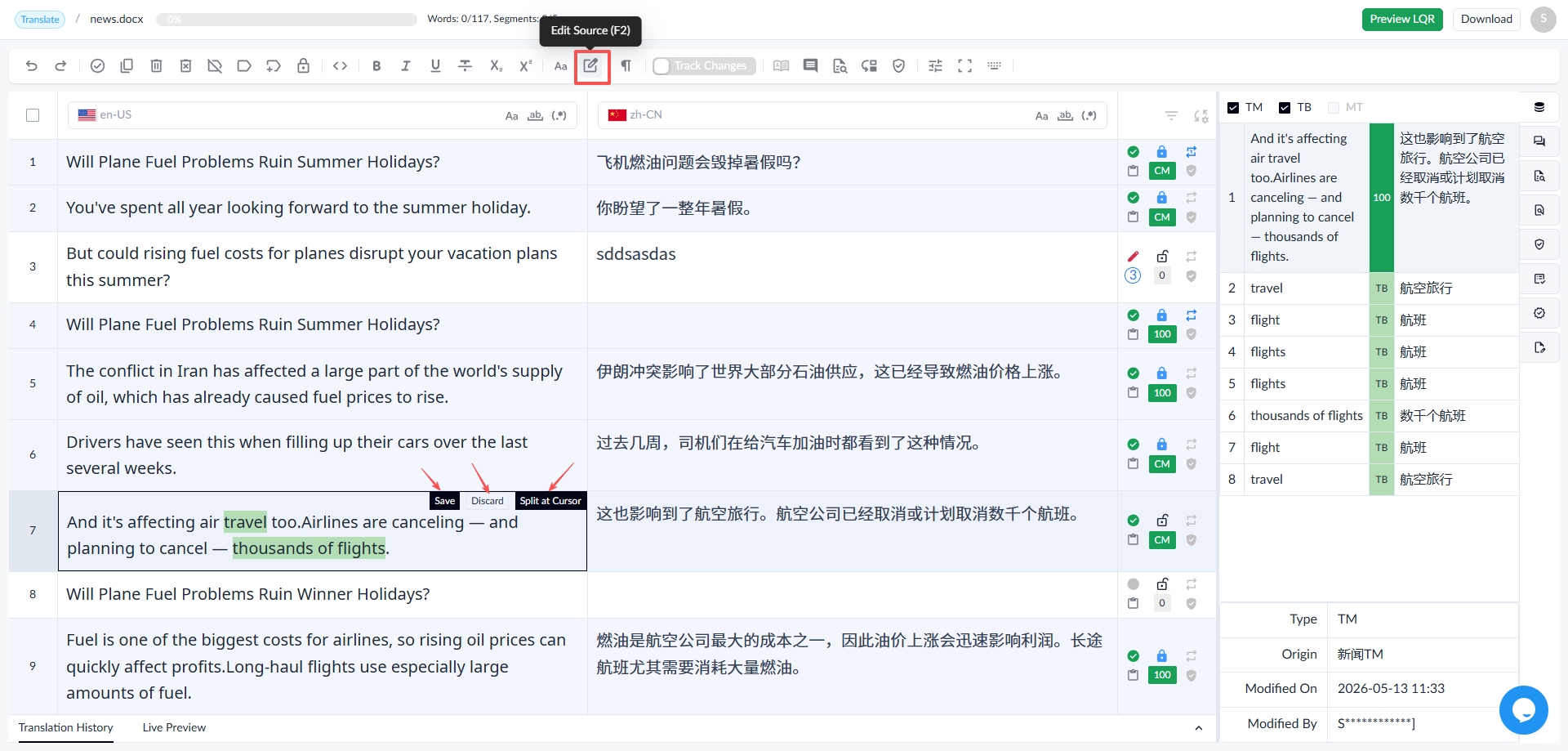The image size is (1568, 751).
Task: Expand the bottom panel chevron
Action: [1198, 728]
